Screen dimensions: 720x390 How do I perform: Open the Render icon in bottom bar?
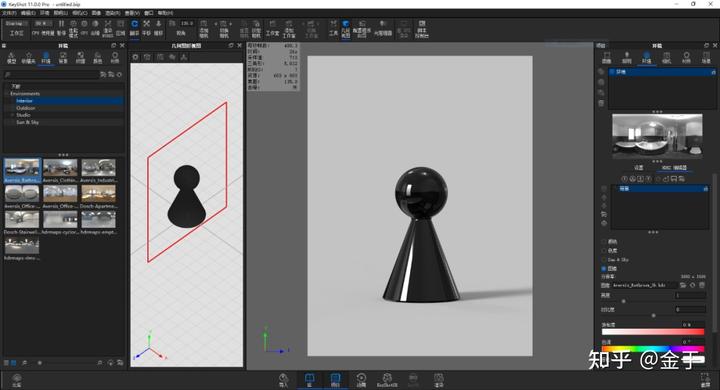click(x=439, y=380)
